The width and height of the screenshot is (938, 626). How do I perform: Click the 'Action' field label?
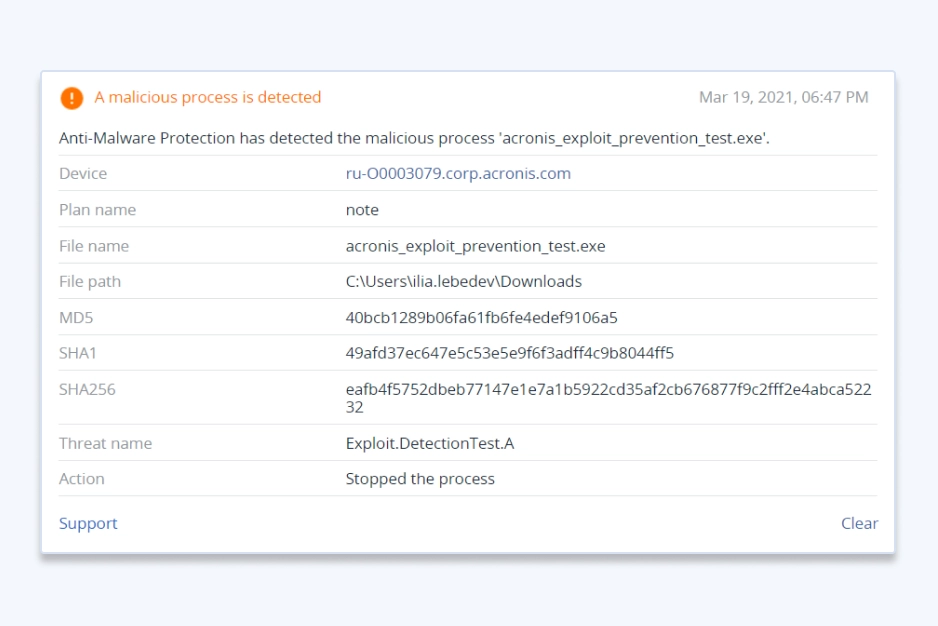[x=81, y=479]
